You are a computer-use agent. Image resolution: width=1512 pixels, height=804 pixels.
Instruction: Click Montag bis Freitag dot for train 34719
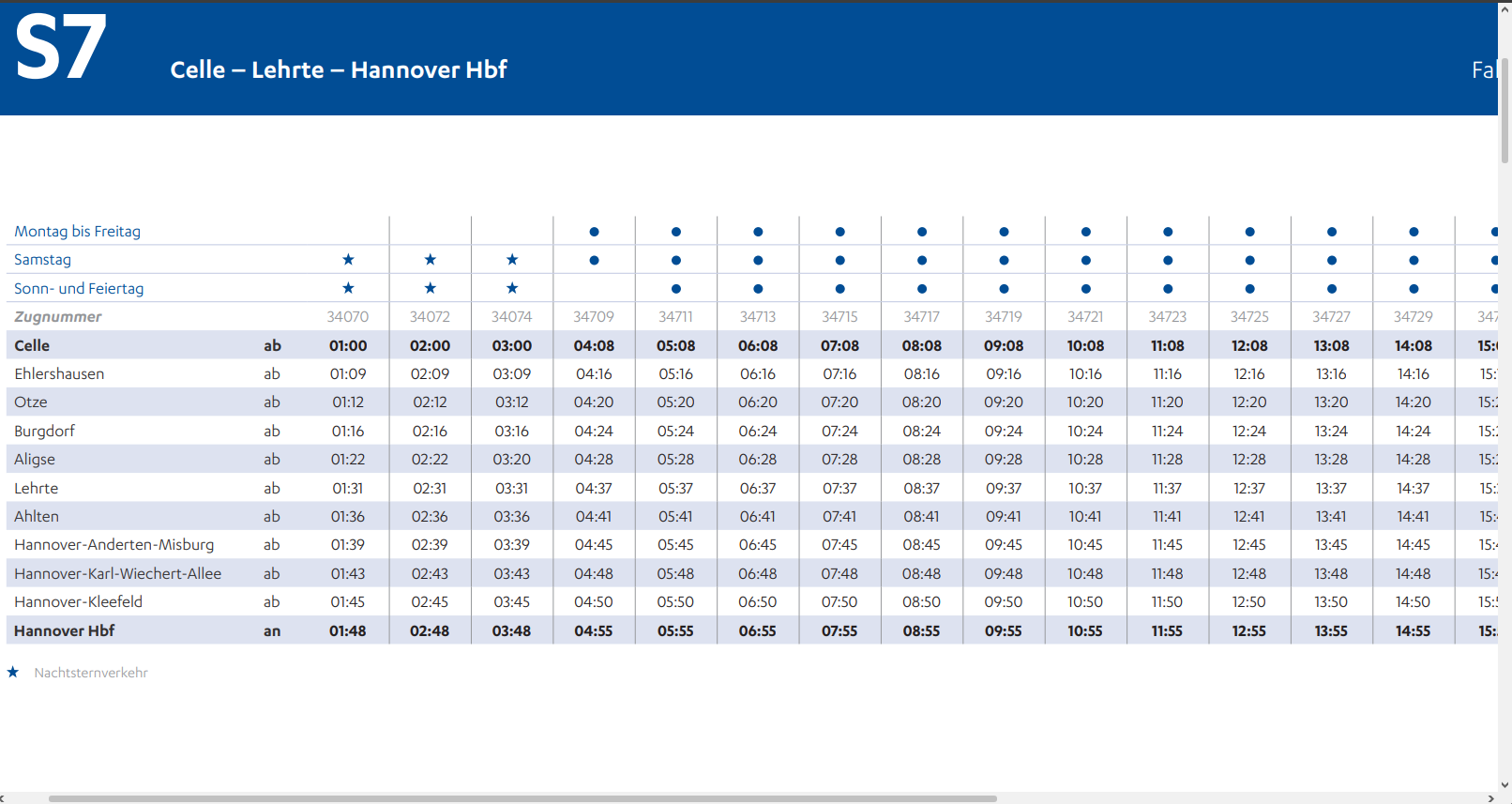point(1004,232)
